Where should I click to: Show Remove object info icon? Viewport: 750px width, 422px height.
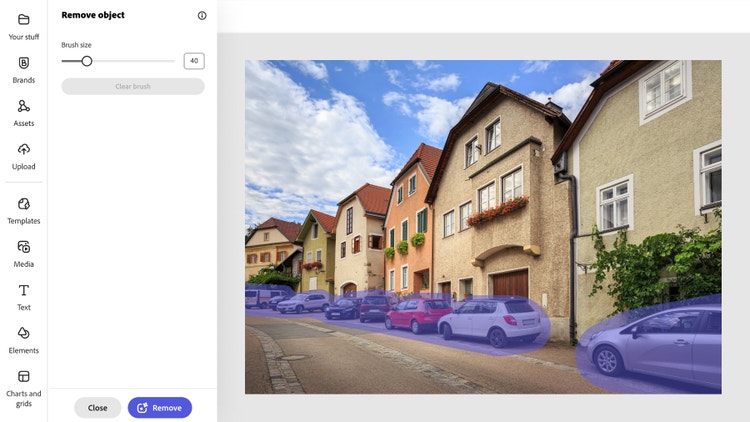pyautogui.click(x=202, y=15)
